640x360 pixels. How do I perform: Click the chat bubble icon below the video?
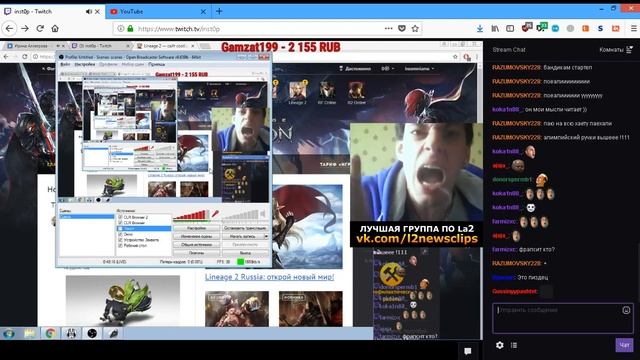tap(468, 351)
